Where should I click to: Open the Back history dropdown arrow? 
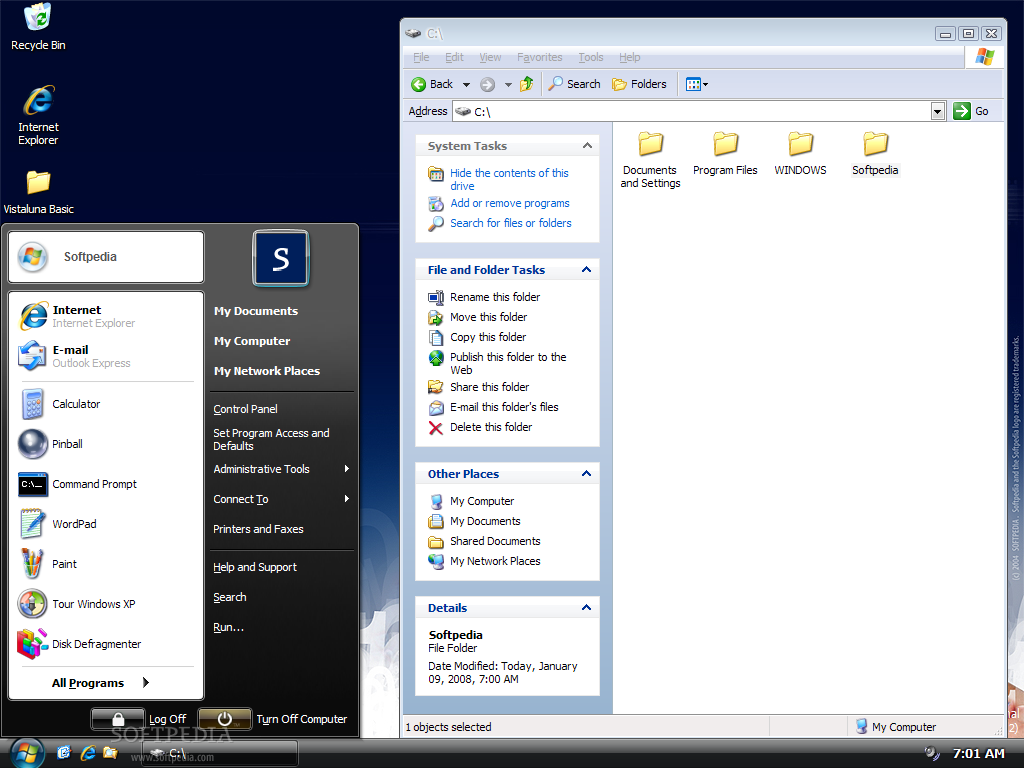point(466,84)
